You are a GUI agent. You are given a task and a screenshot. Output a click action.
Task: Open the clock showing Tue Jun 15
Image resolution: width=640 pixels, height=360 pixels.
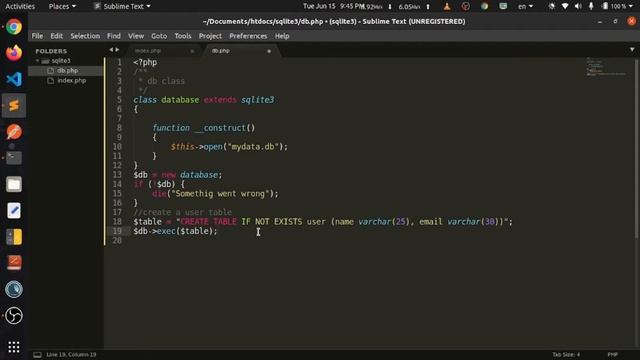coord(333,6)
